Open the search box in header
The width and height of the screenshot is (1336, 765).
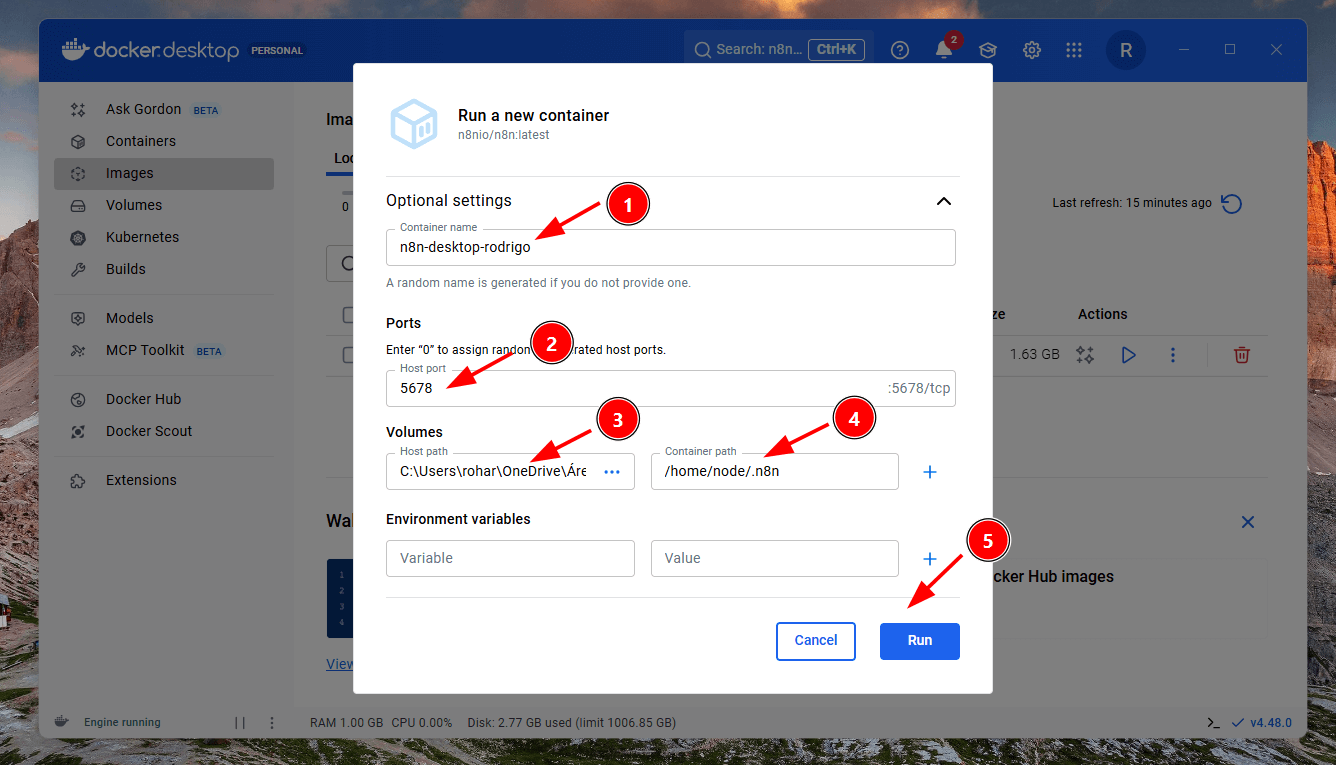(779, 49)
